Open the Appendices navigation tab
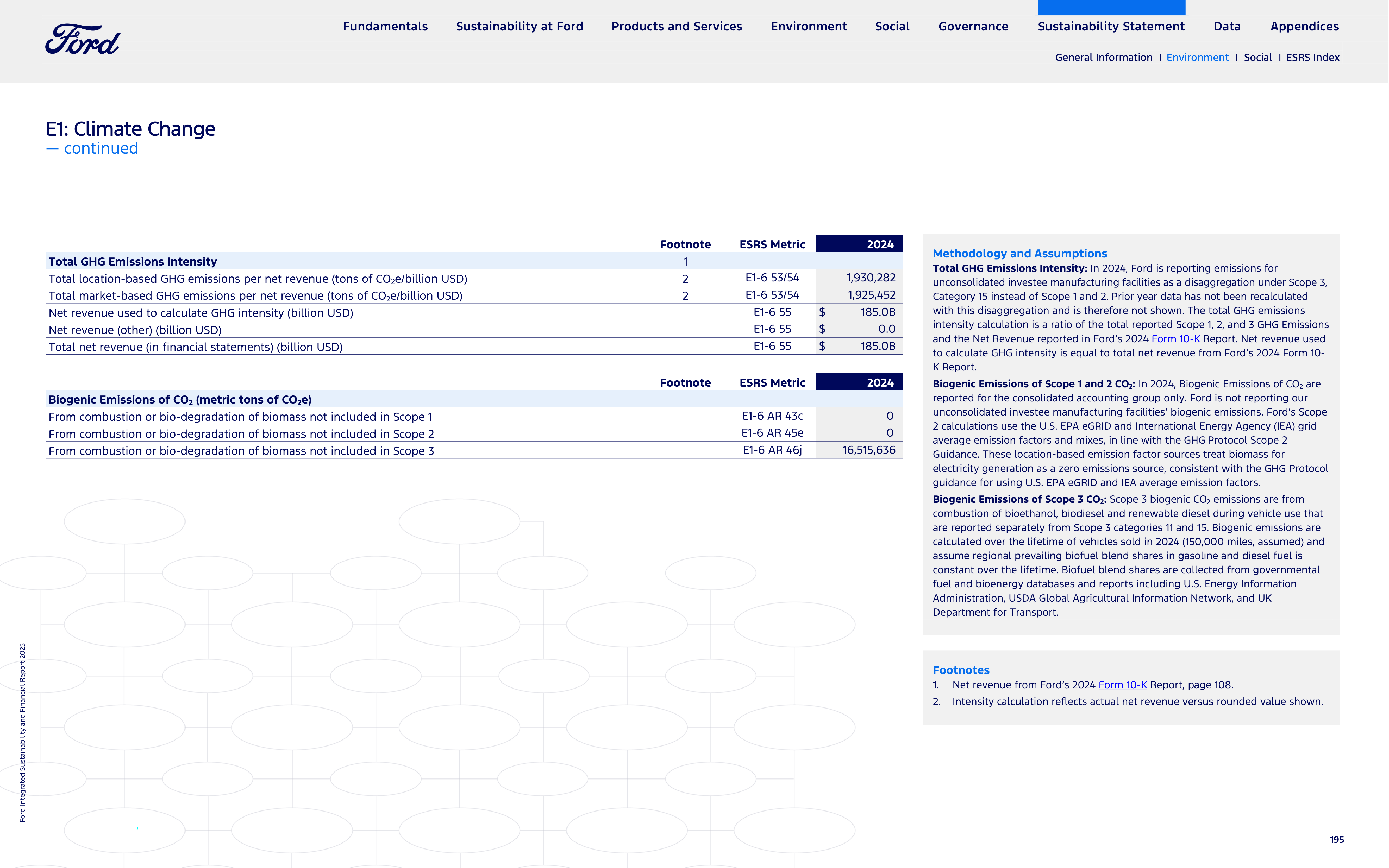Screen dimensions: 1389x868 click(x=1305, y=26)
